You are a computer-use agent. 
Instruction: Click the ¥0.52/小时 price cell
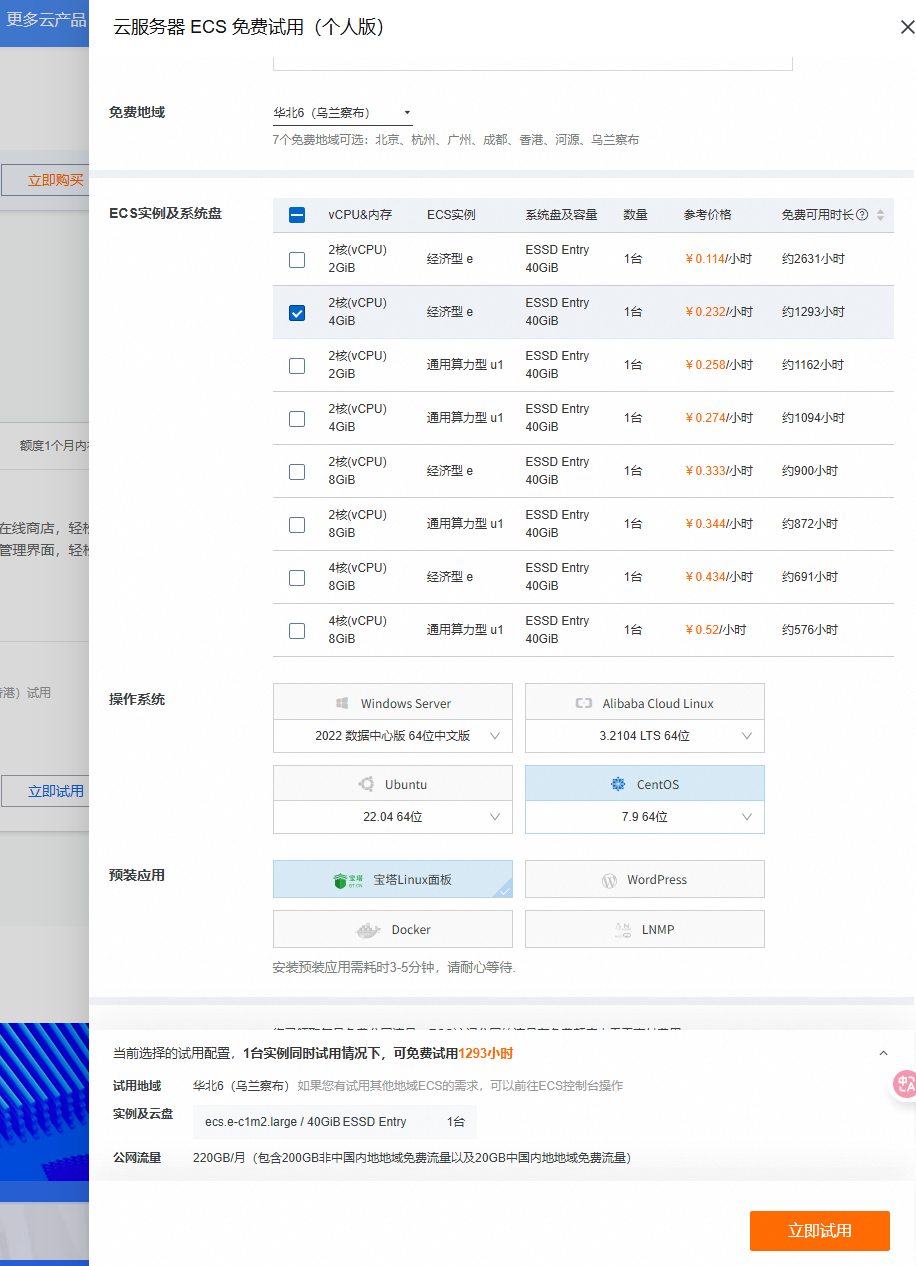(x=716, y=630)
